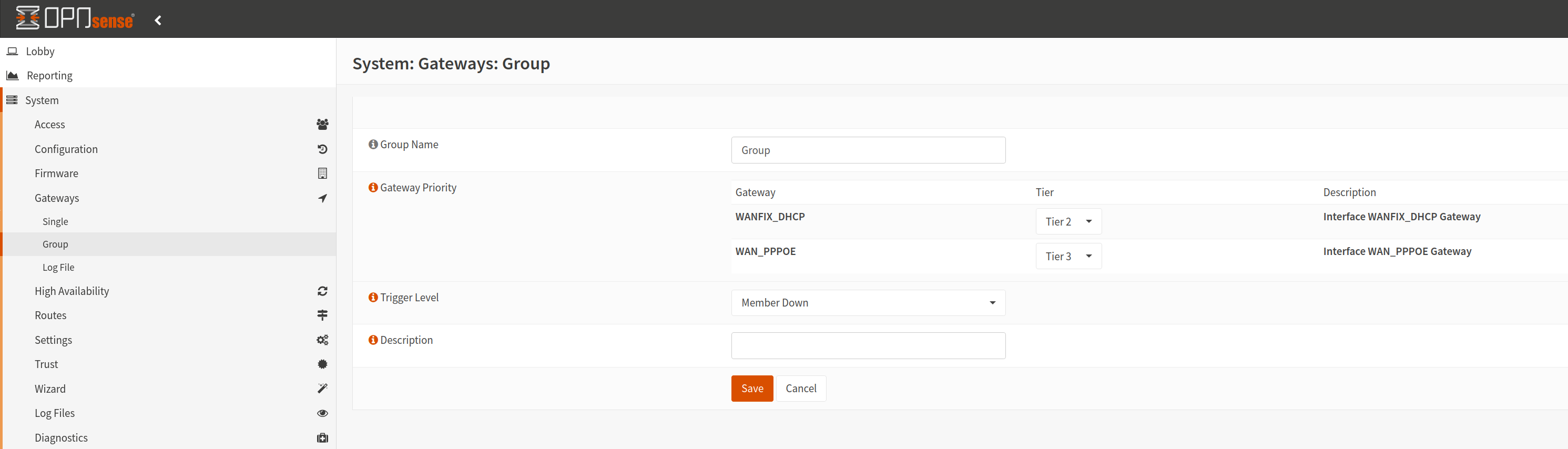Open the Single gateways menu item
The height and width of the screenshot is (449, 1568).
click(x=55, y=221)
